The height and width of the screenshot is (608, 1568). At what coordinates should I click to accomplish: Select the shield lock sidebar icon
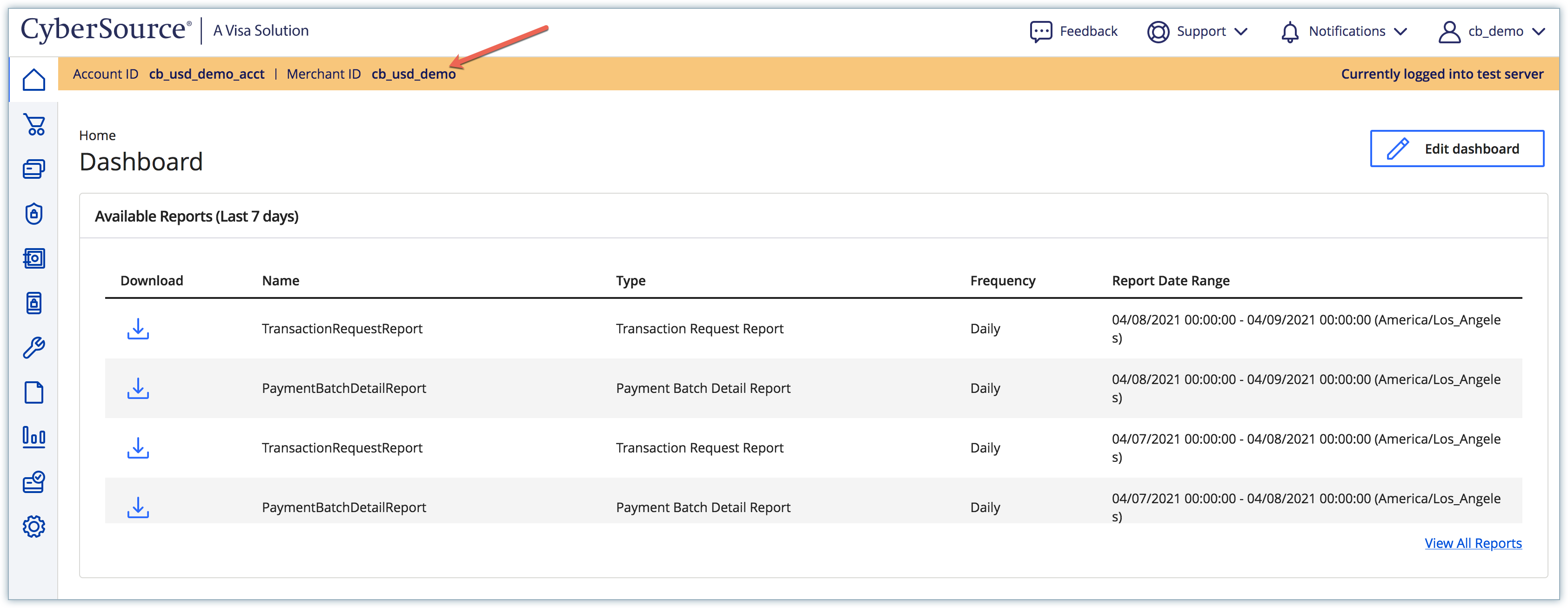click(x=34, y=214)
